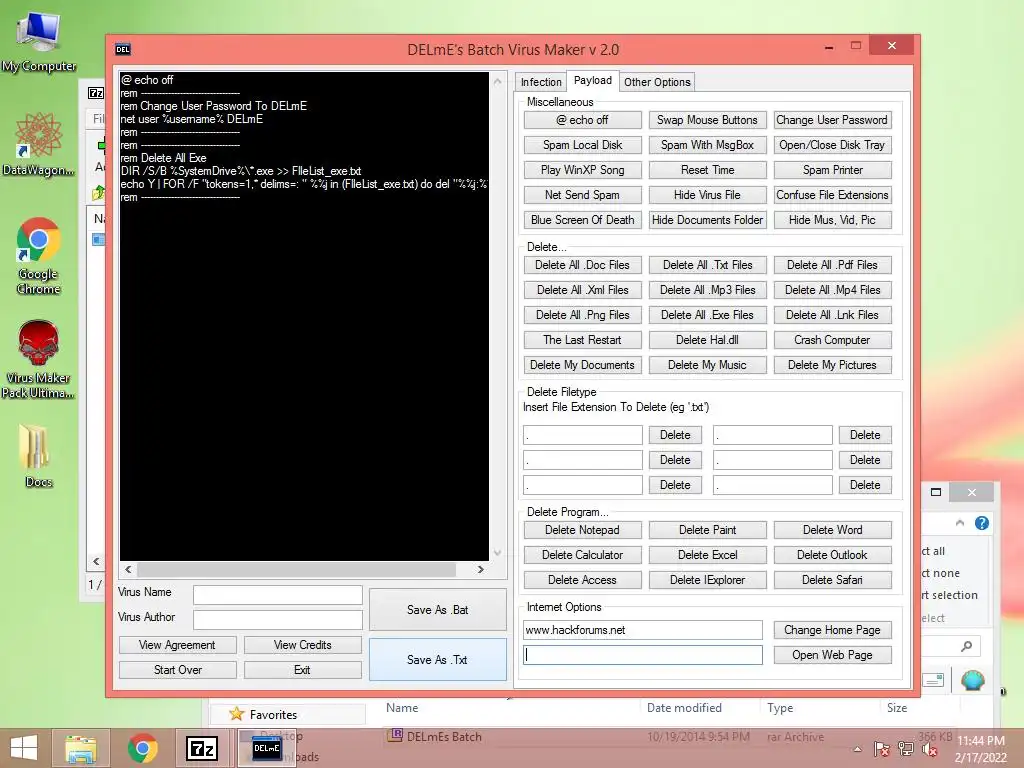Image resolution: width=1024 pixels, height=768 pixels.
Task: Select the DataWagon desktop shortcut
Action: pyautogui.click(x=39, y=144)
